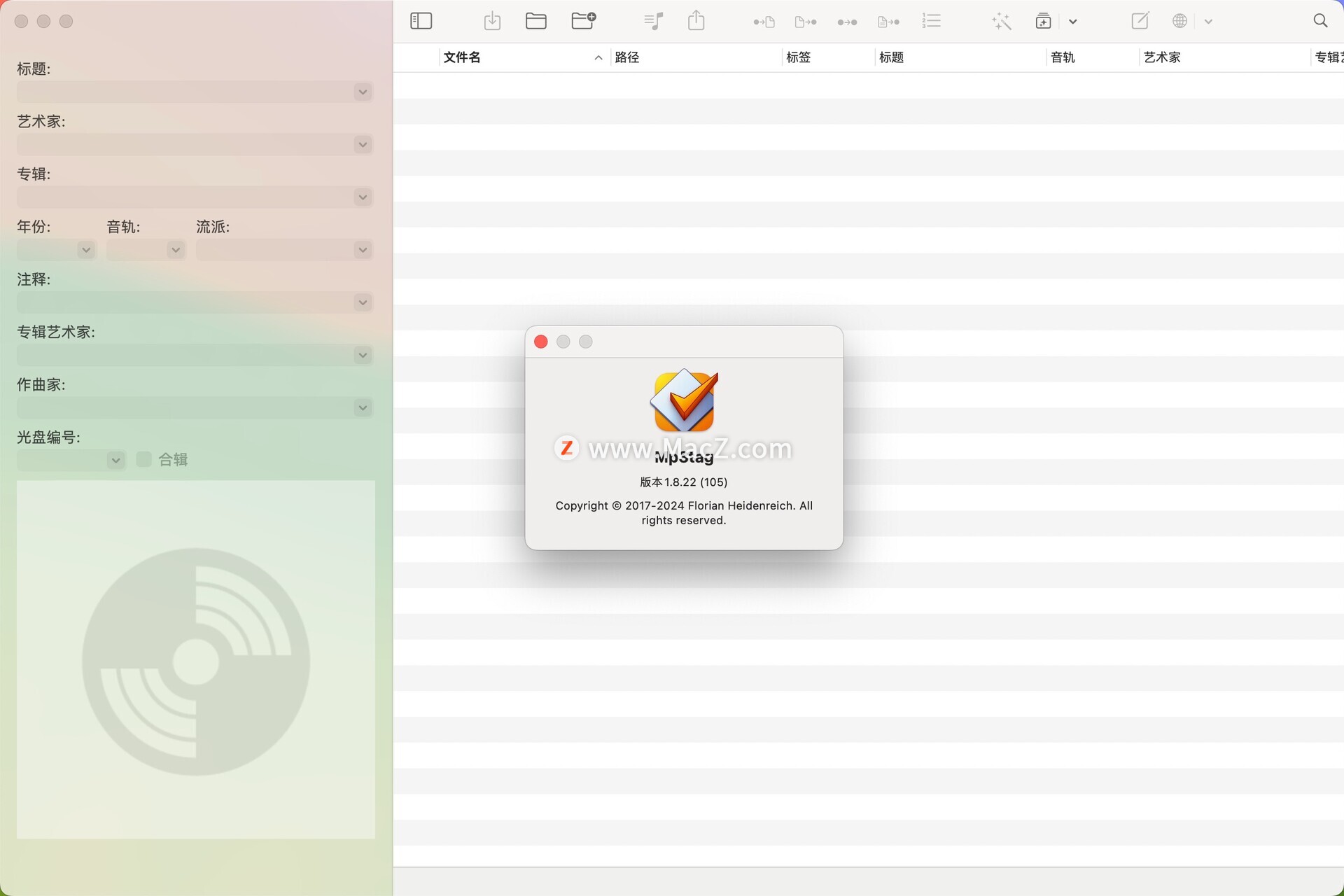This screenshot has width=1344, height=896.
Task: Open the 音轨 dropdown in sidebar
Action: [x=176, y=250]
